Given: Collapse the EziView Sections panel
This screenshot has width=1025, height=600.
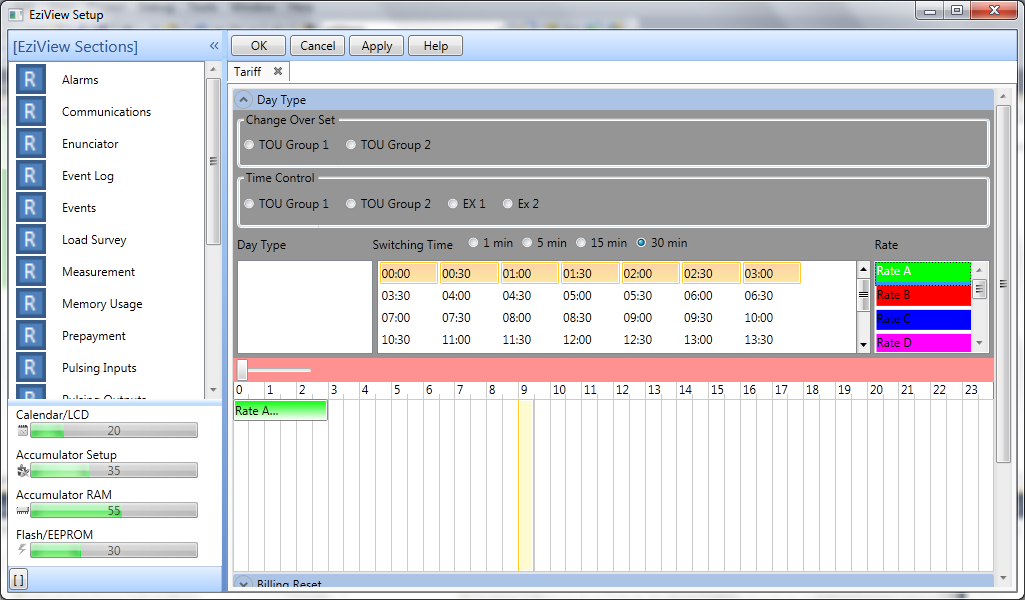Looking at the screenshot, I should coord(214,46).
